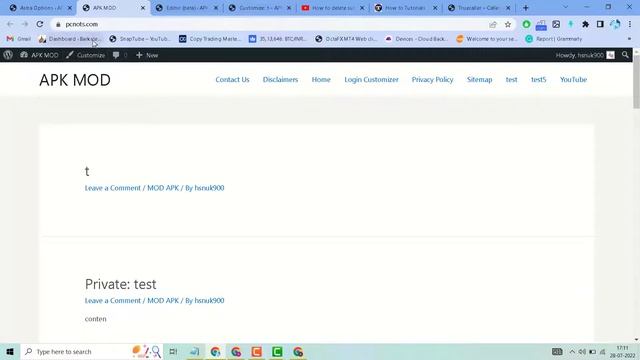This screenshot has height=360, width=640.
Task: Open the green circle extension icon
Action: 527,24
